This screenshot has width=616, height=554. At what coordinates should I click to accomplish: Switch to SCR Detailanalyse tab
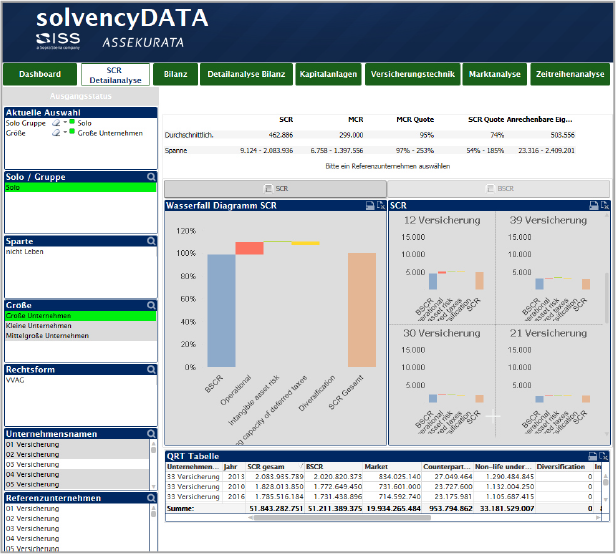coord(115,74)
